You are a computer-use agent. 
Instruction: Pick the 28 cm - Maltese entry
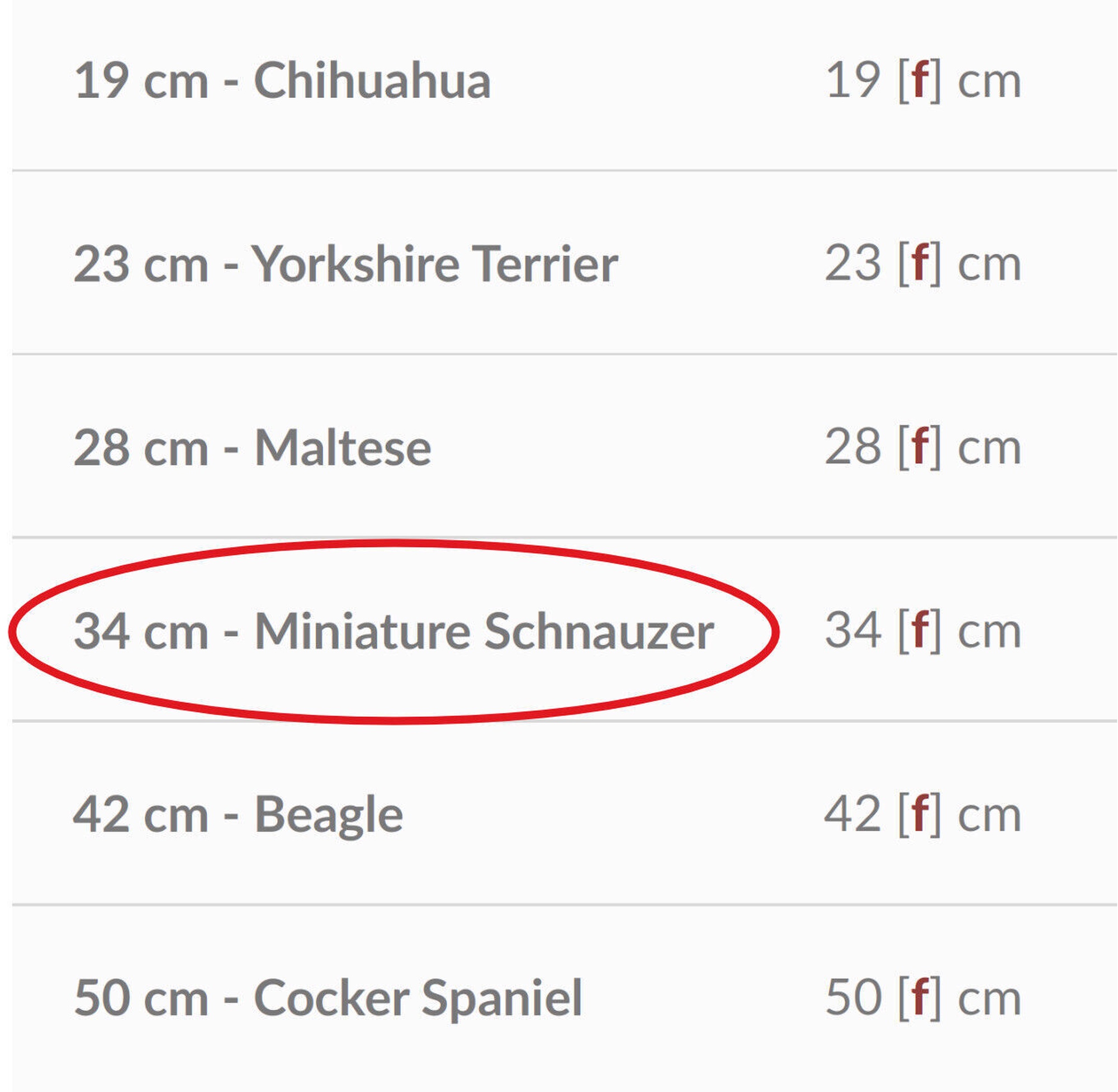pos(253,448)
